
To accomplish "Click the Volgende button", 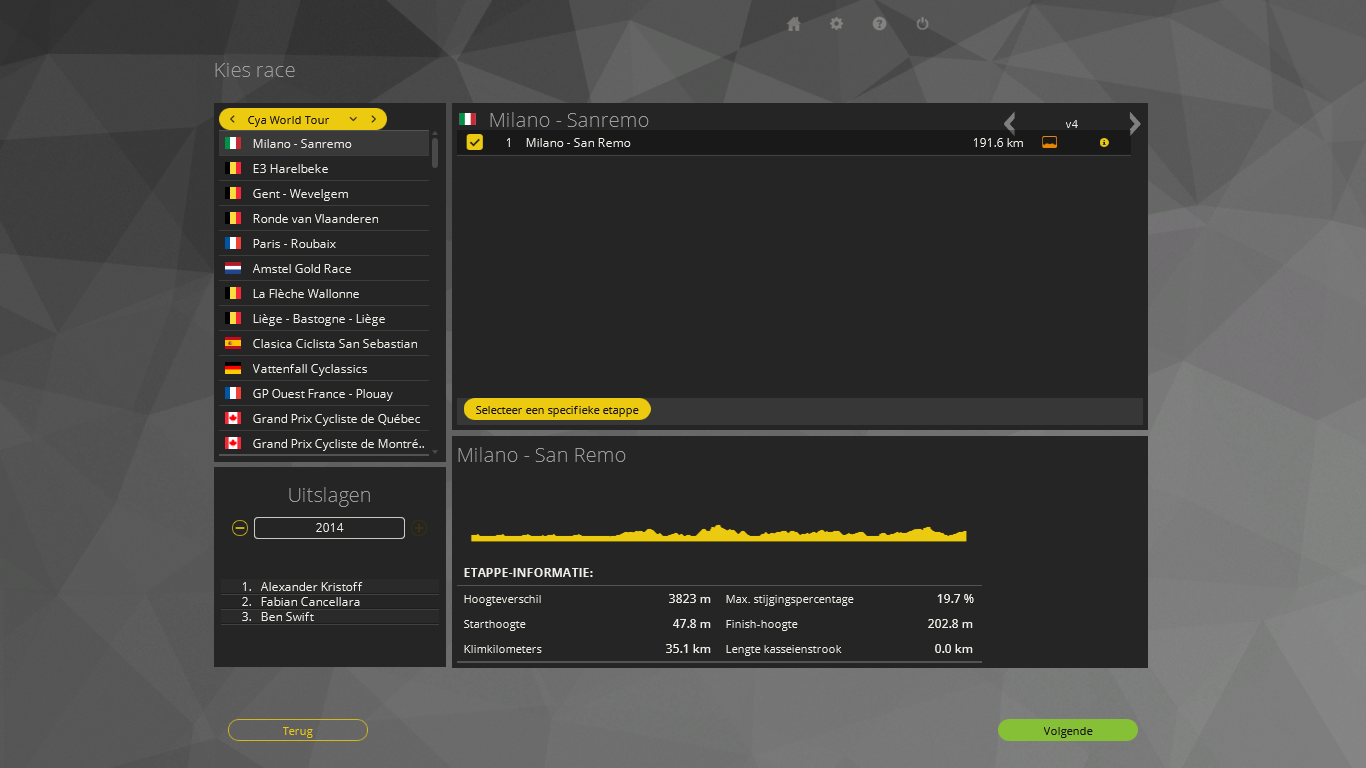I will point(1067,731).
